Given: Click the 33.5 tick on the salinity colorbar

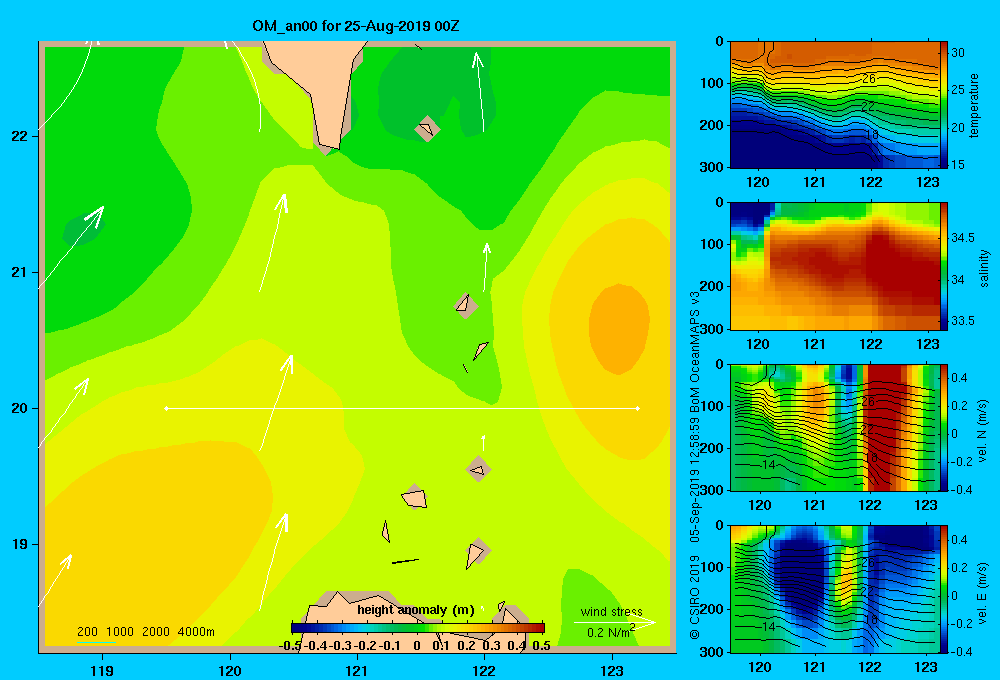Looking at the screenshot, I should pyautogui.click(x=962, y=321).
